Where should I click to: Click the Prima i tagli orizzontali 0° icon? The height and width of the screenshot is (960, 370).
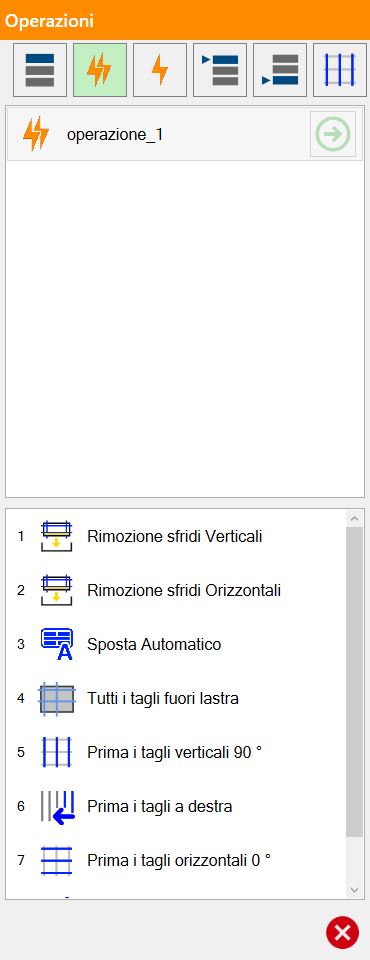(56, 860)
